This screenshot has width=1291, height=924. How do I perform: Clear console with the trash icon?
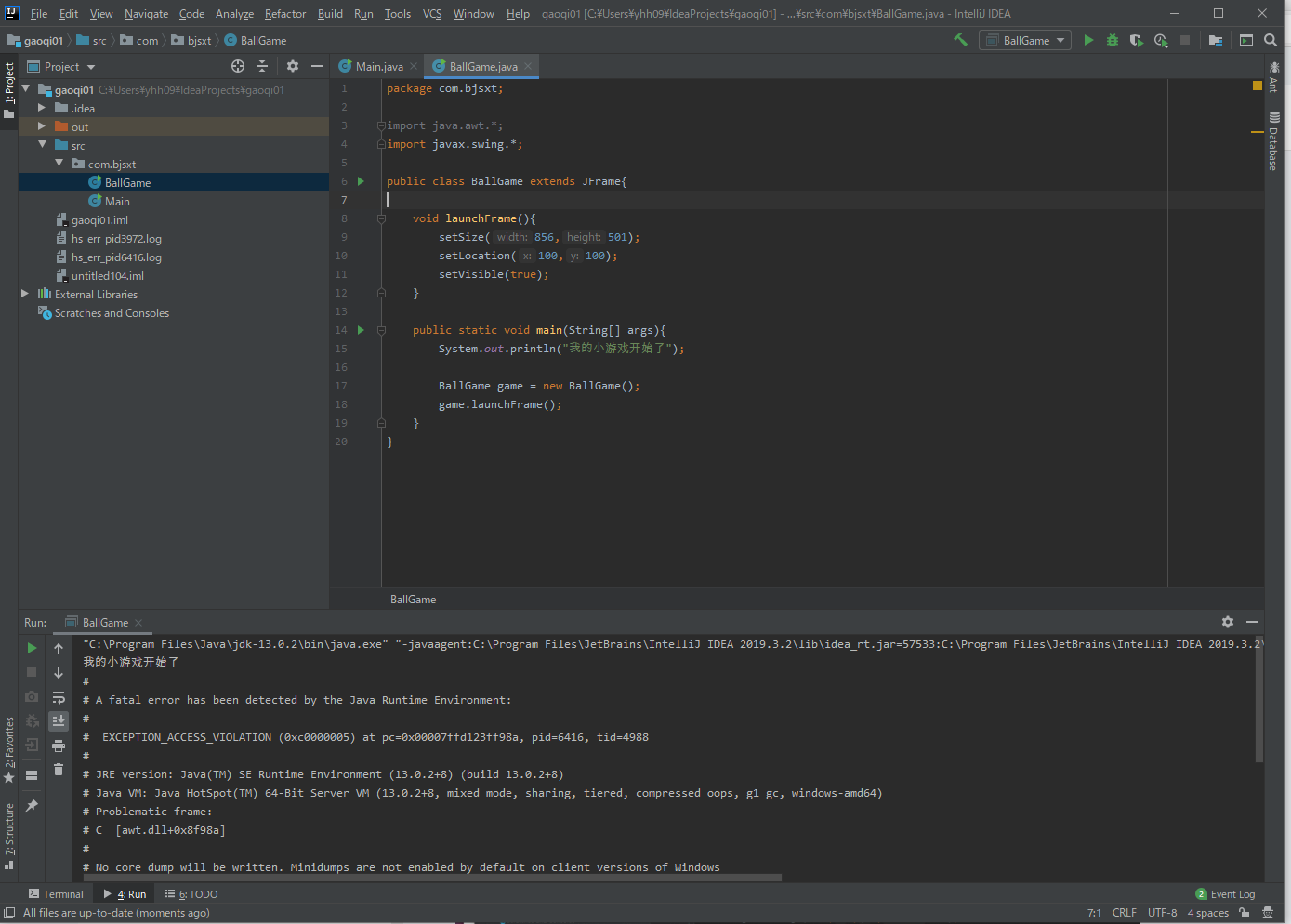(59, 770)
